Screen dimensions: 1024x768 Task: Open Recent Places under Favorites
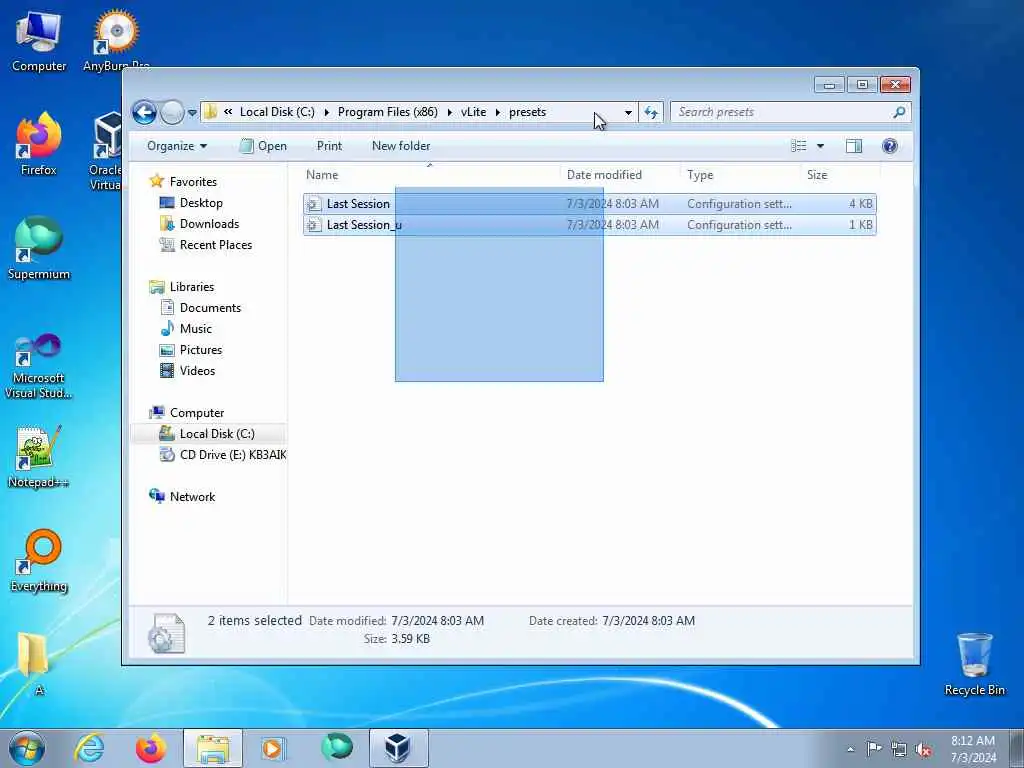216,244
